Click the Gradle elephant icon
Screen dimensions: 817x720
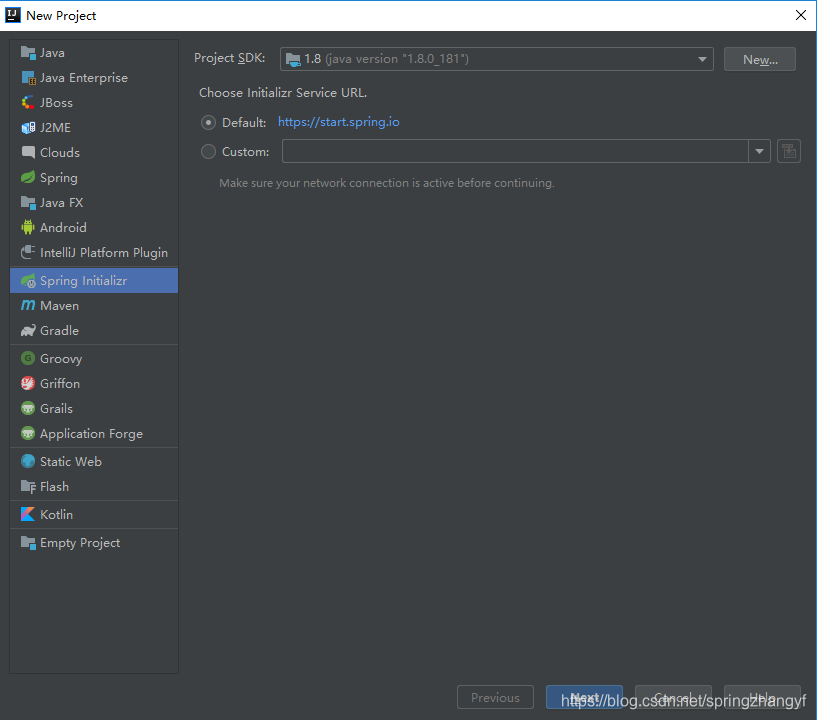[x=28, y=330]
